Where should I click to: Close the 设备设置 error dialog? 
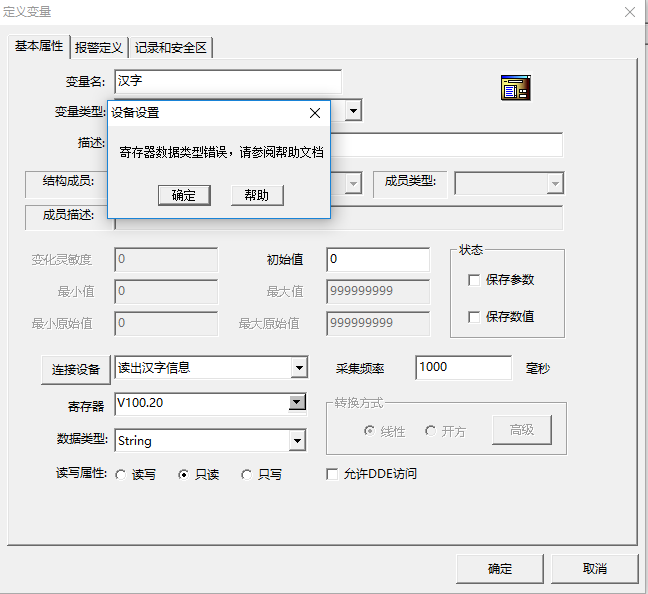point(315,113)
